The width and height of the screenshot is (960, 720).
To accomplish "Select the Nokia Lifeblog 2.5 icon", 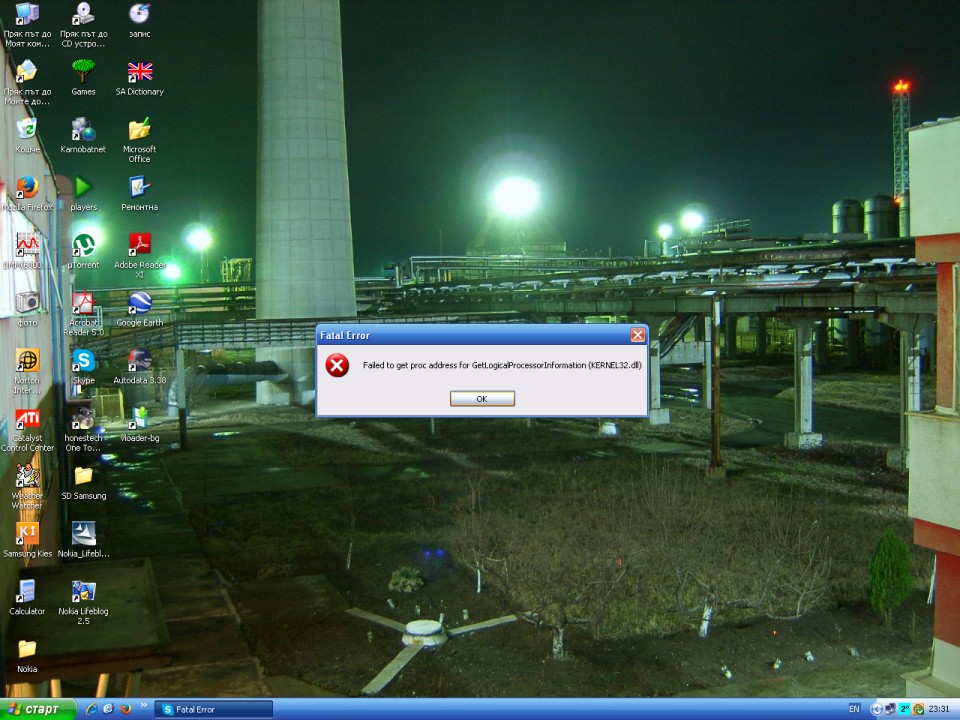I will click(x=83, y=602).
